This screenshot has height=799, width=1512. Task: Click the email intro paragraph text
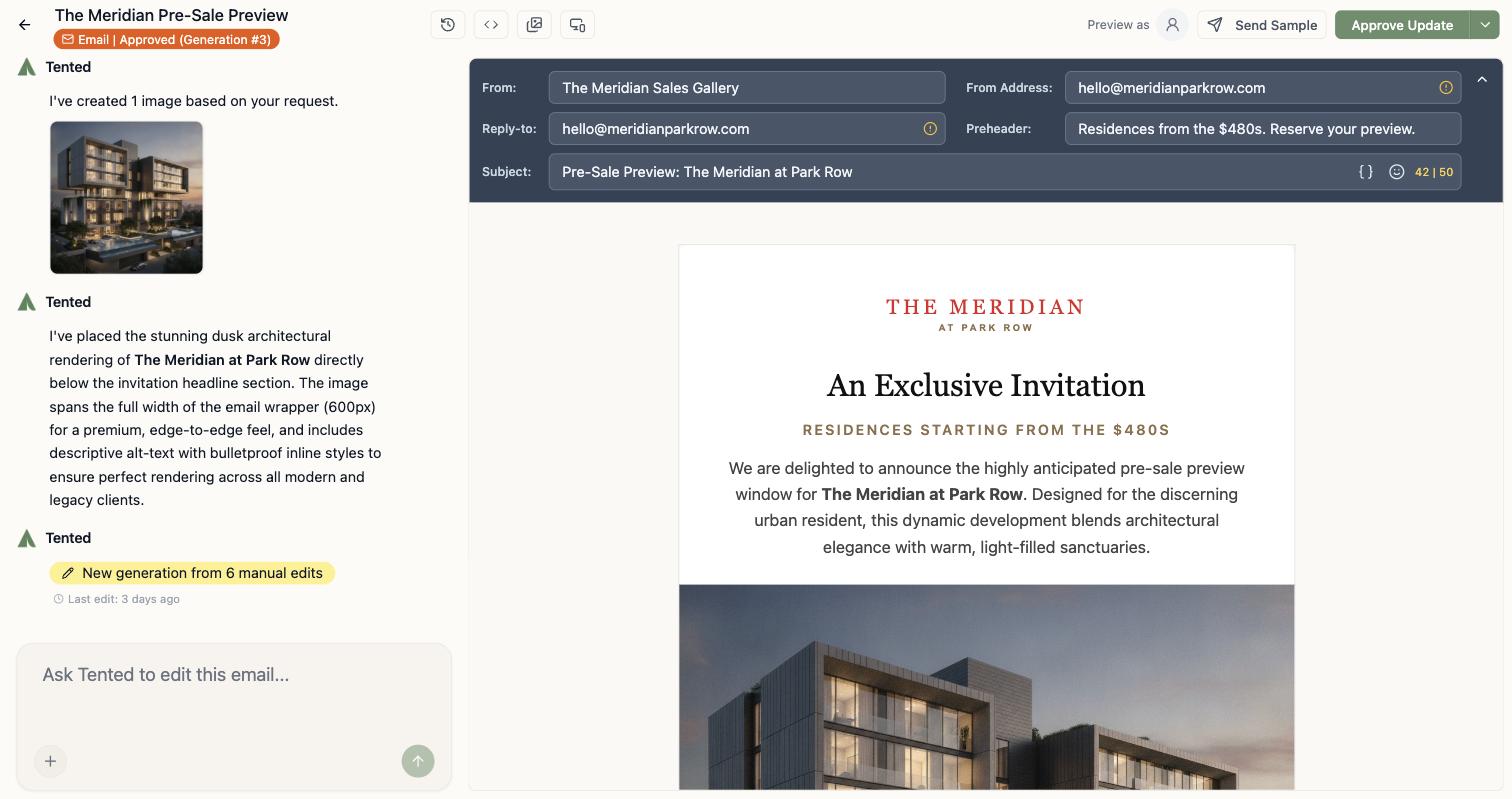click(986, 508)
